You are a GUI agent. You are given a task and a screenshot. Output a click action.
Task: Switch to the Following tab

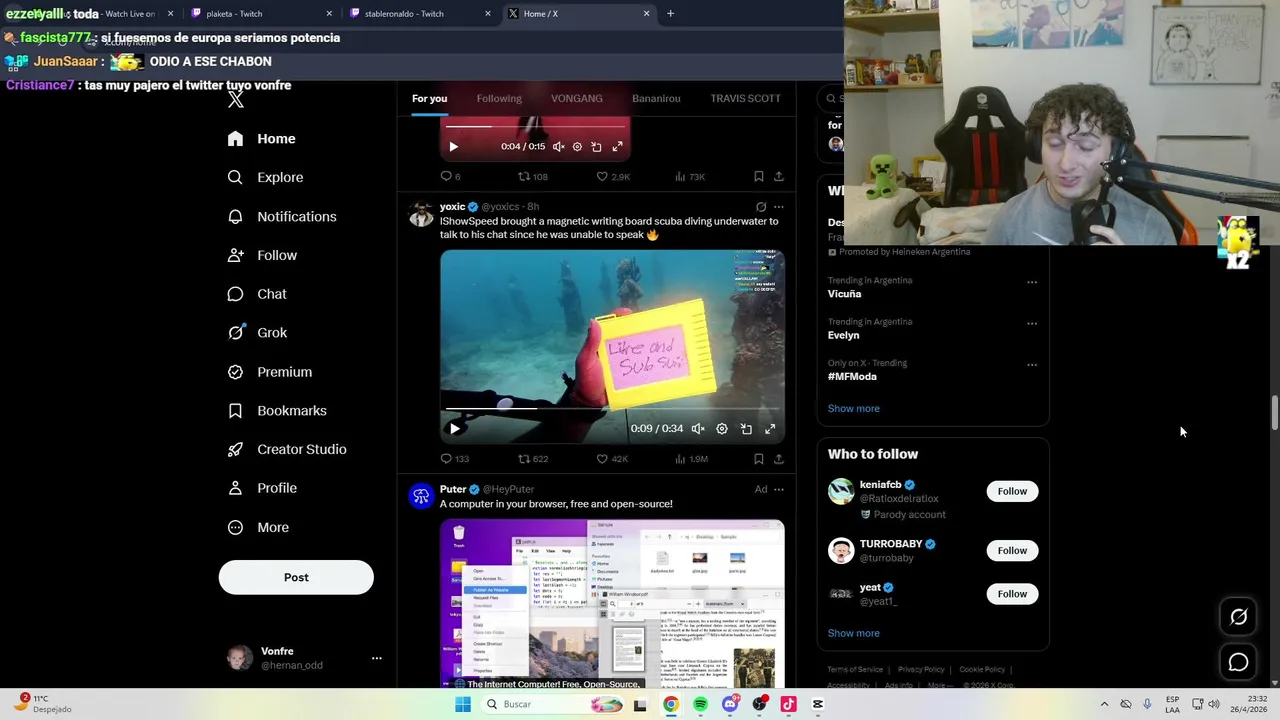click(x=499, y=98)
